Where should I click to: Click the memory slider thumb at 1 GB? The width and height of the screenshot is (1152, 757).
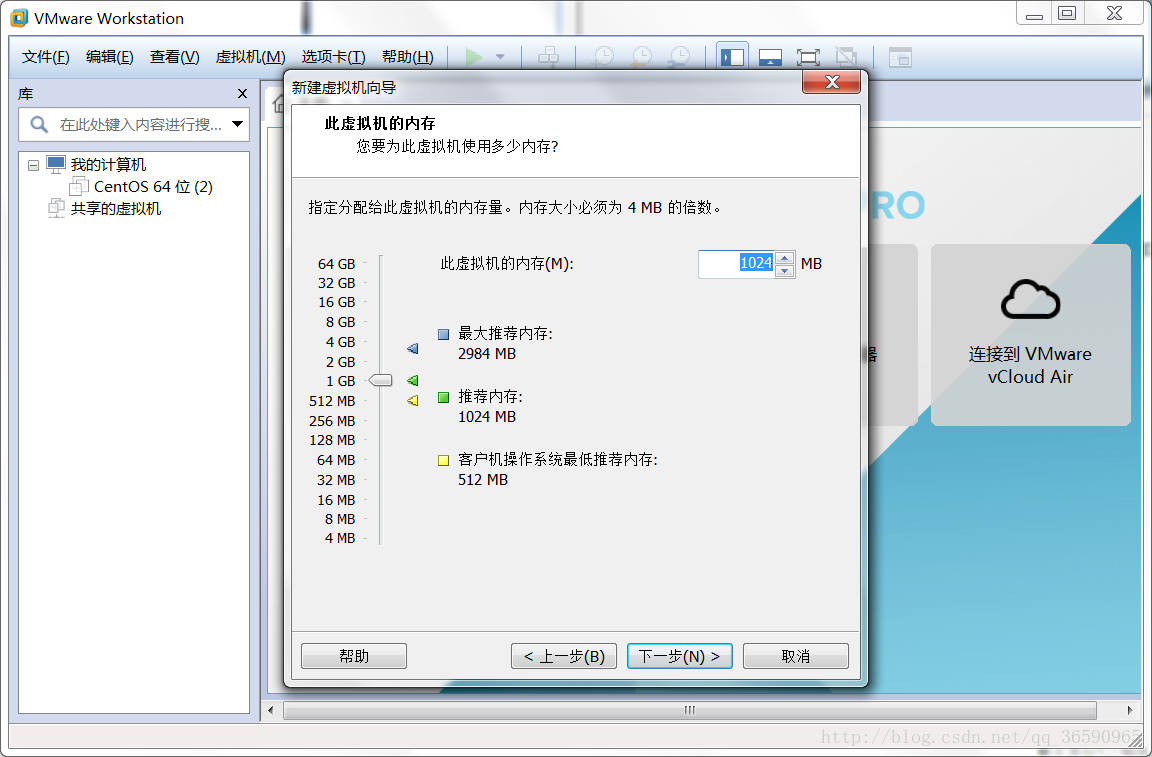point(380,380)
